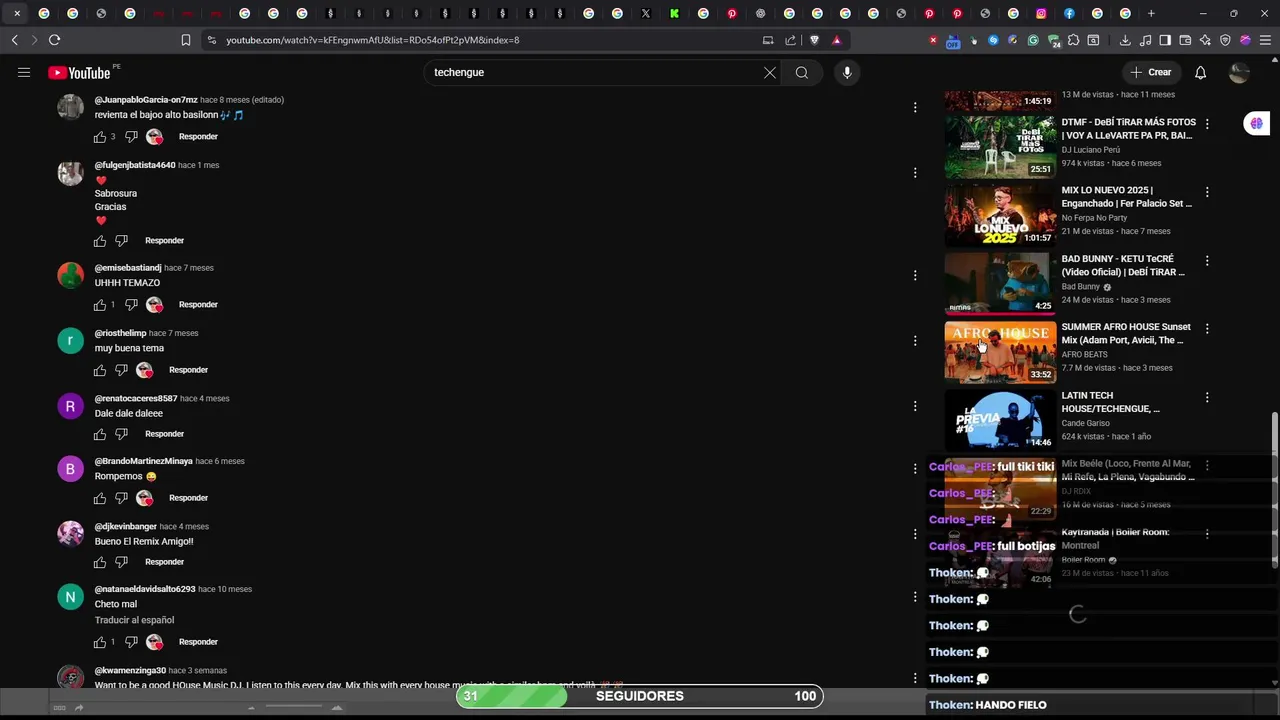Dislike JuanpabloGarcia's comment
This screenshot has width=1280, height=720.
[131, 137]
